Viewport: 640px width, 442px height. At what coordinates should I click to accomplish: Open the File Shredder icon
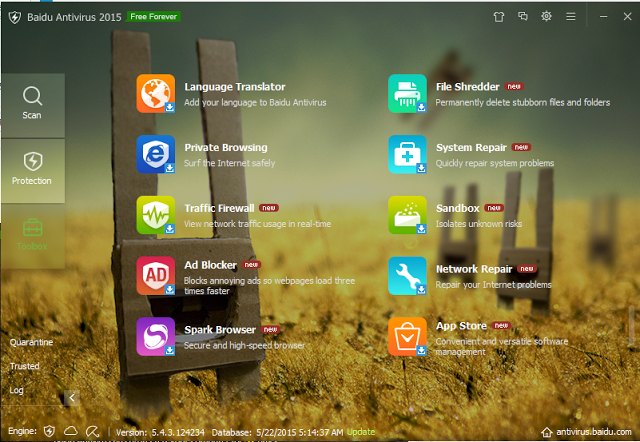coord(407,93)
